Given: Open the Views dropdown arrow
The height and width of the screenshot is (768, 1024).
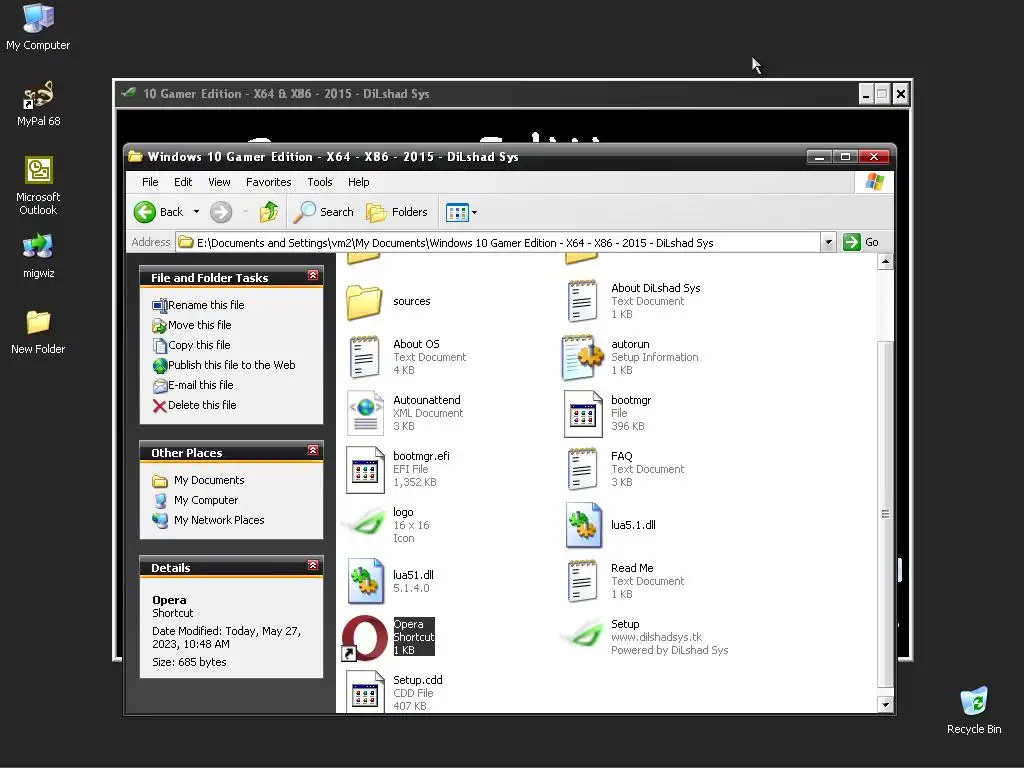Looking at the screenshot, I should pos(474,212).
